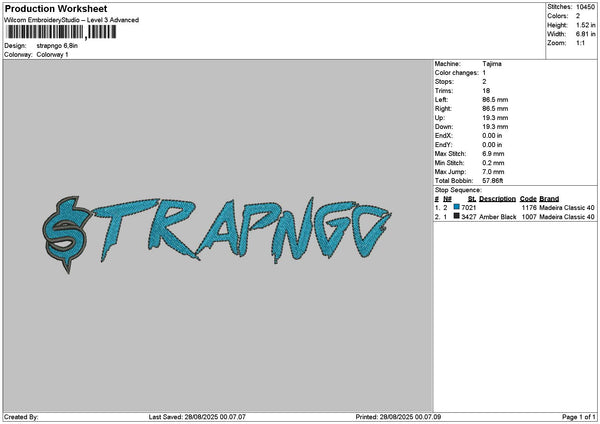Select the Left value 86.5 mm
The image size is (600, 424).
(495, 99)
